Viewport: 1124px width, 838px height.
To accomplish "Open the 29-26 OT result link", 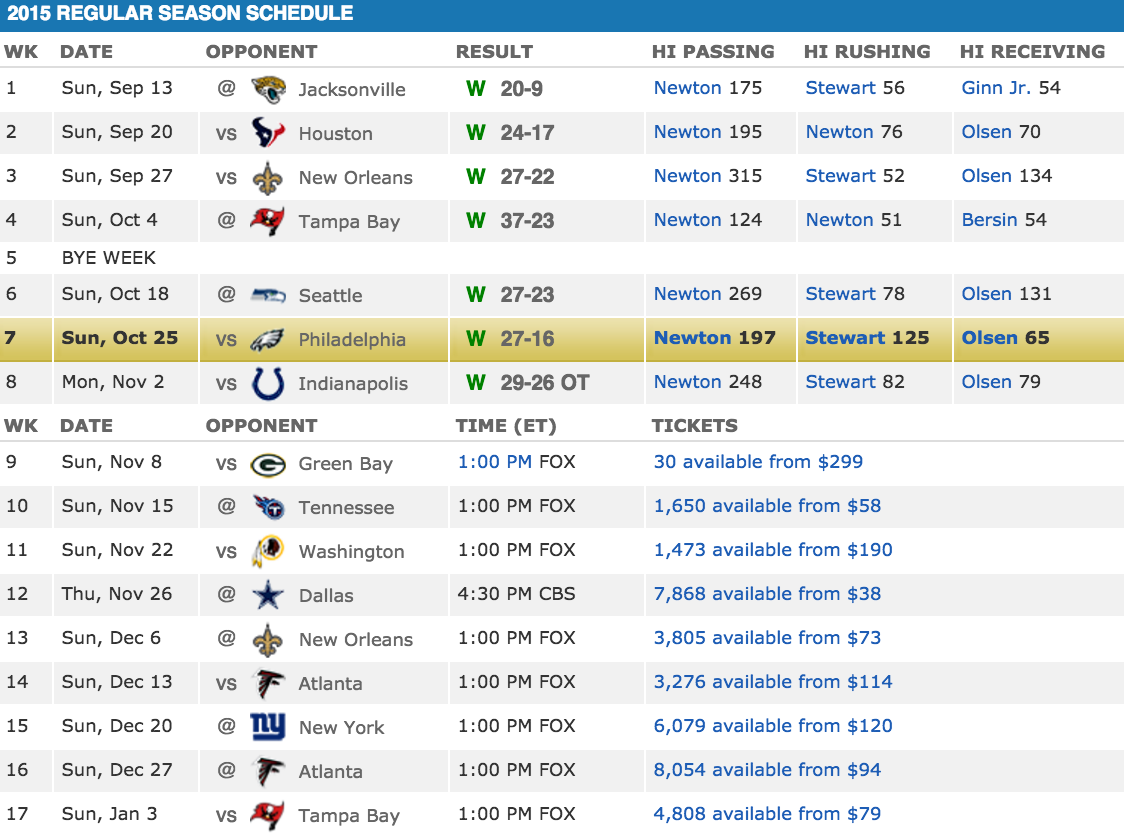I will [x=544, y=383].
